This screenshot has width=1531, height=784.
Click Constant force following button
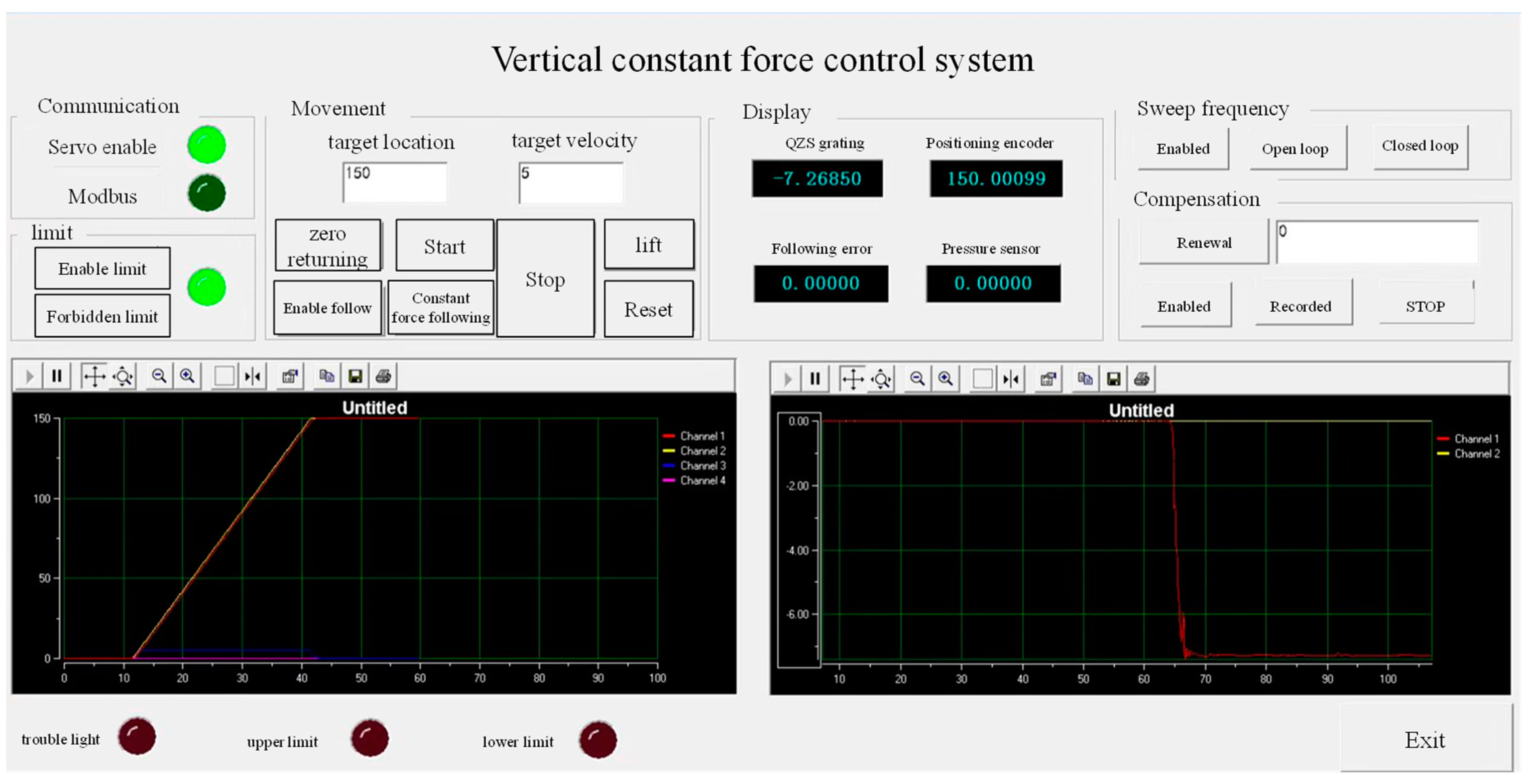pyautogui.click(x=440, y=308)
